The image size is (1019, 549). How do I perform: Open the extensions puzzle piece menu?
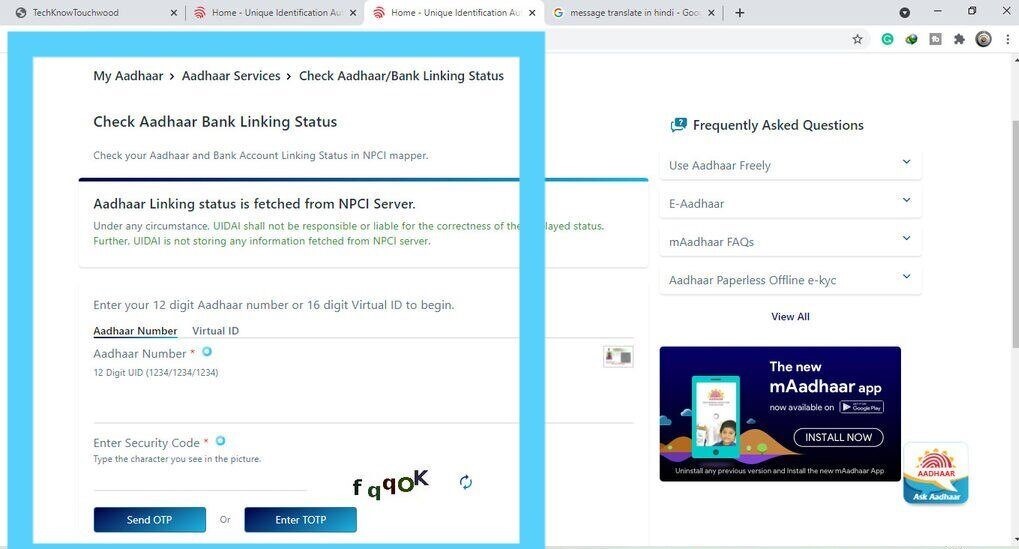click(x=959, y=40)
